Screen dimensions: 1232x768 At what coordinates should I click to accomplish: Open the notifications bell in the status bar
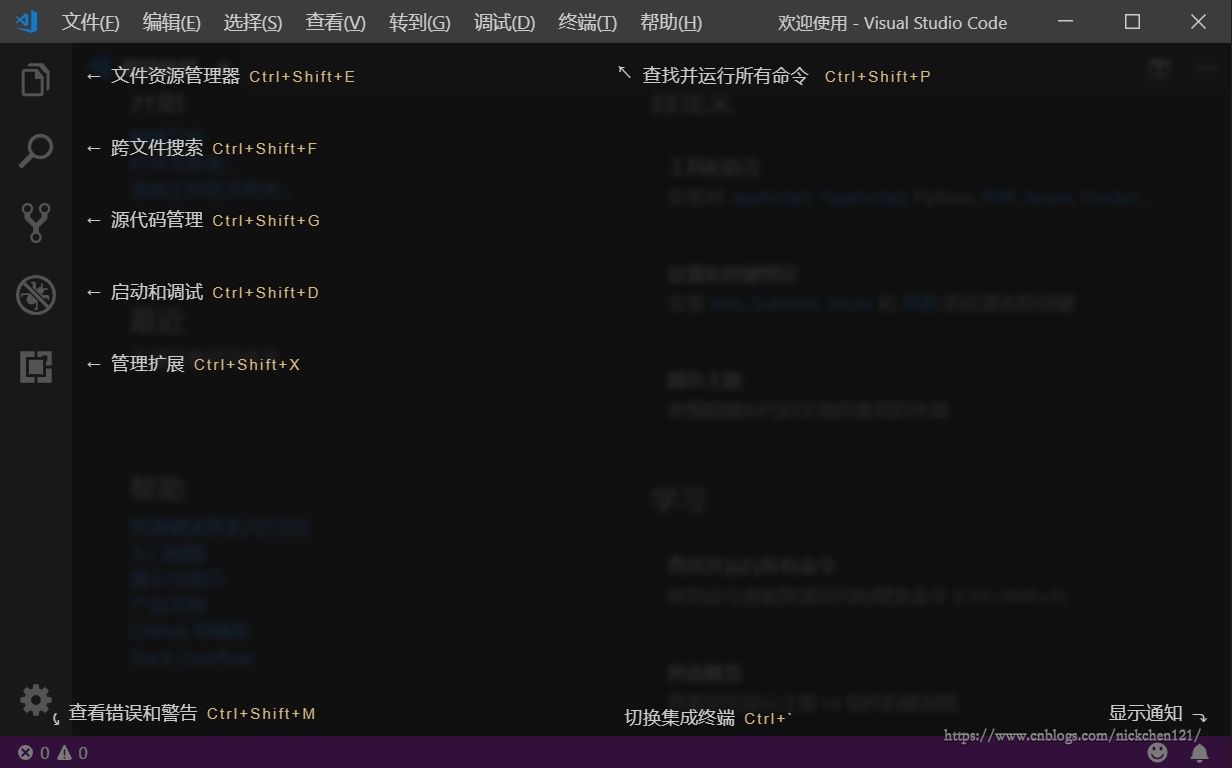click(x=1200, y=752)
